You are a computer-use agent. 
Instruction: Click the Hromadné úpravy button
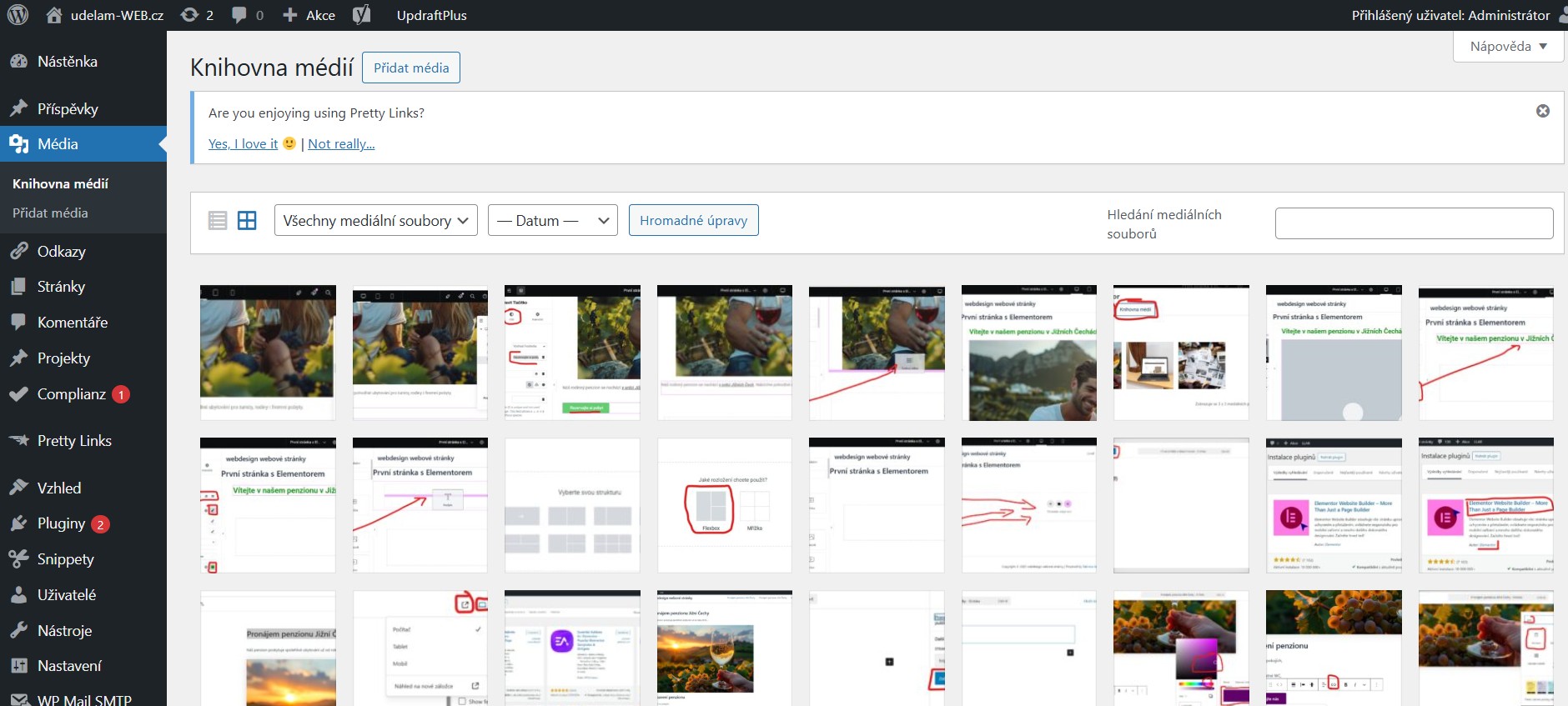point(693,220)
